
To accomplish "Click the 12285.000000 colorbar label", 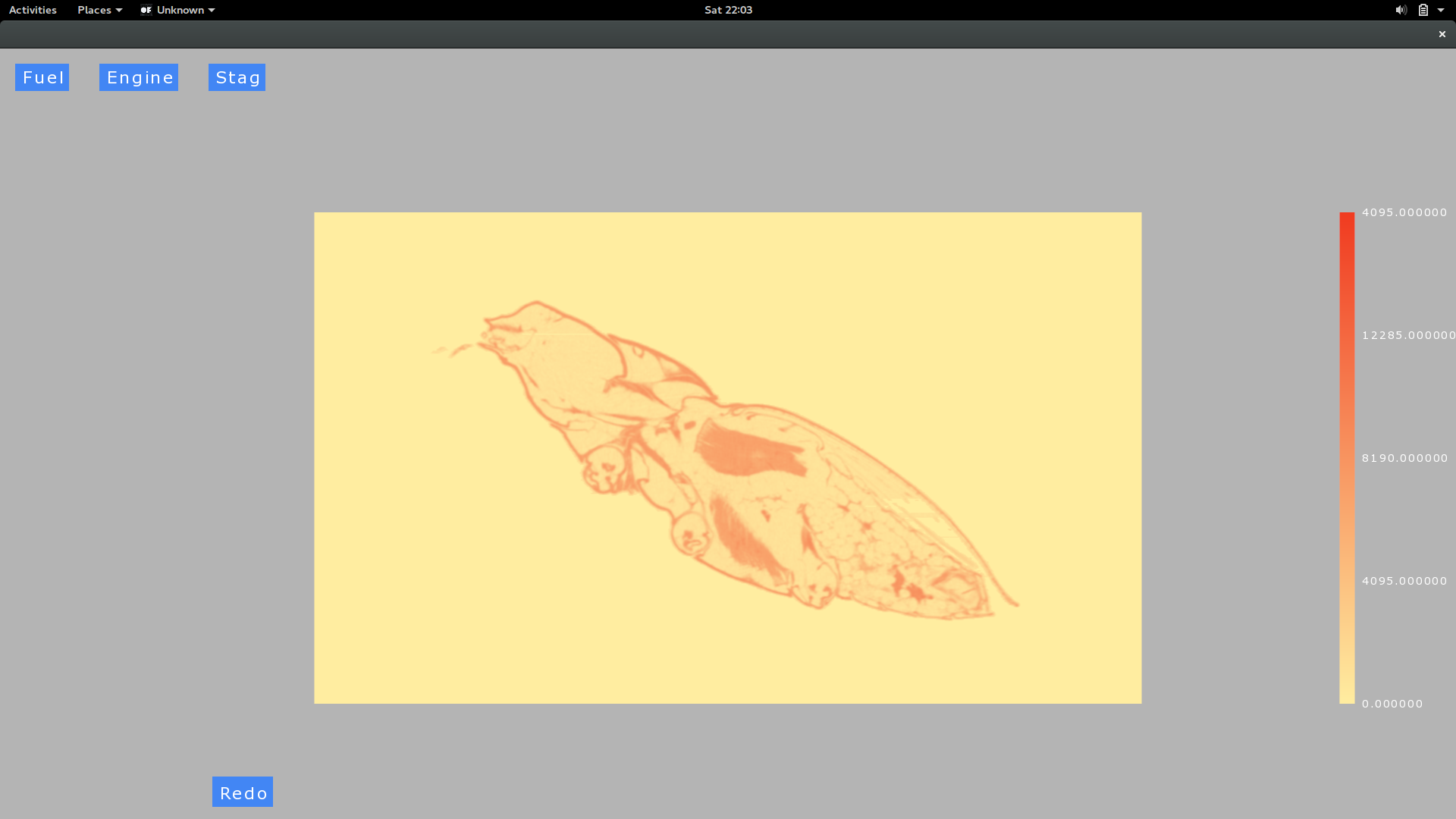I will [1407, 335].
